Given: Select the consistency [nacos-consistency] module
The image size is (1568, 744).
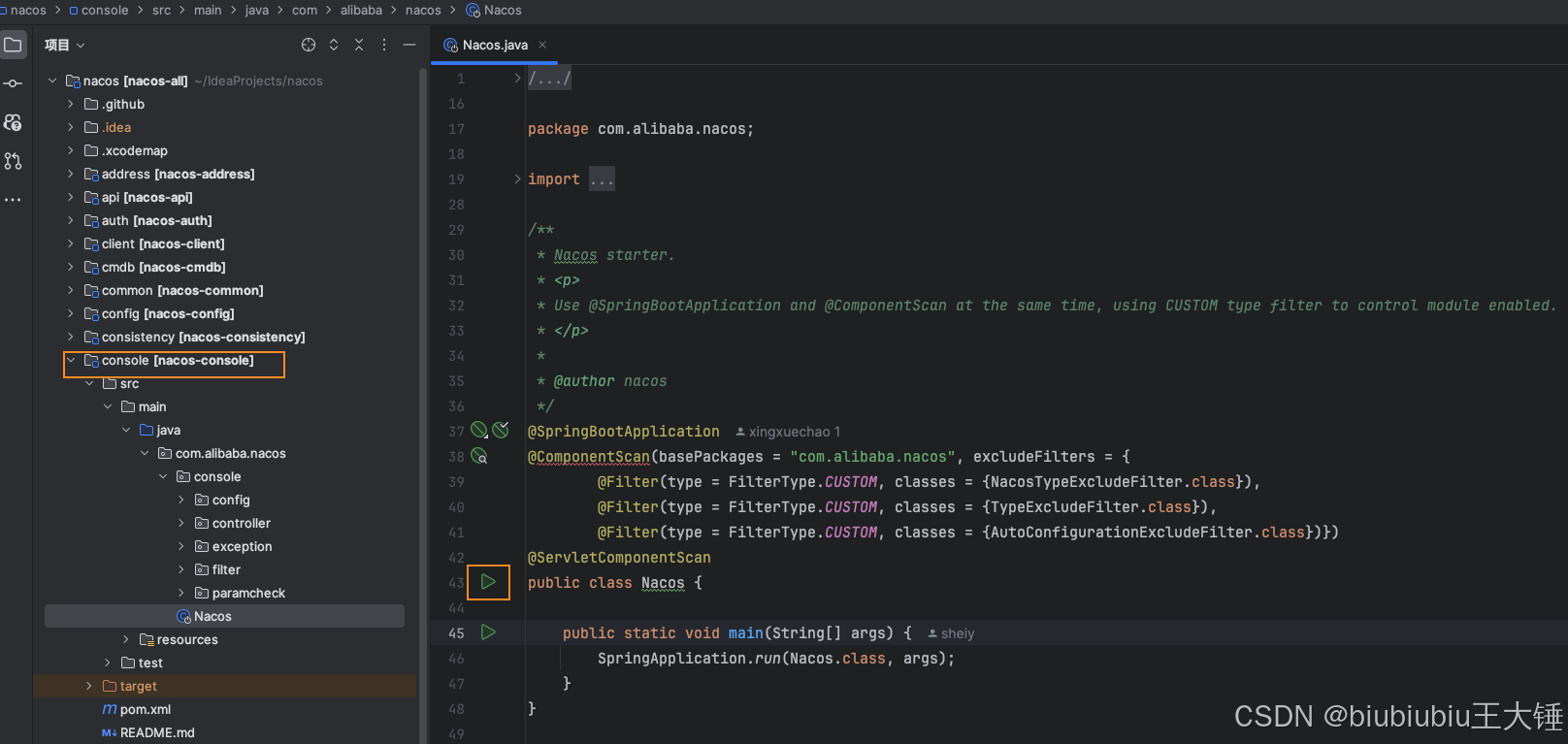Looking at the screenshot, I should (x=195, y=337).
